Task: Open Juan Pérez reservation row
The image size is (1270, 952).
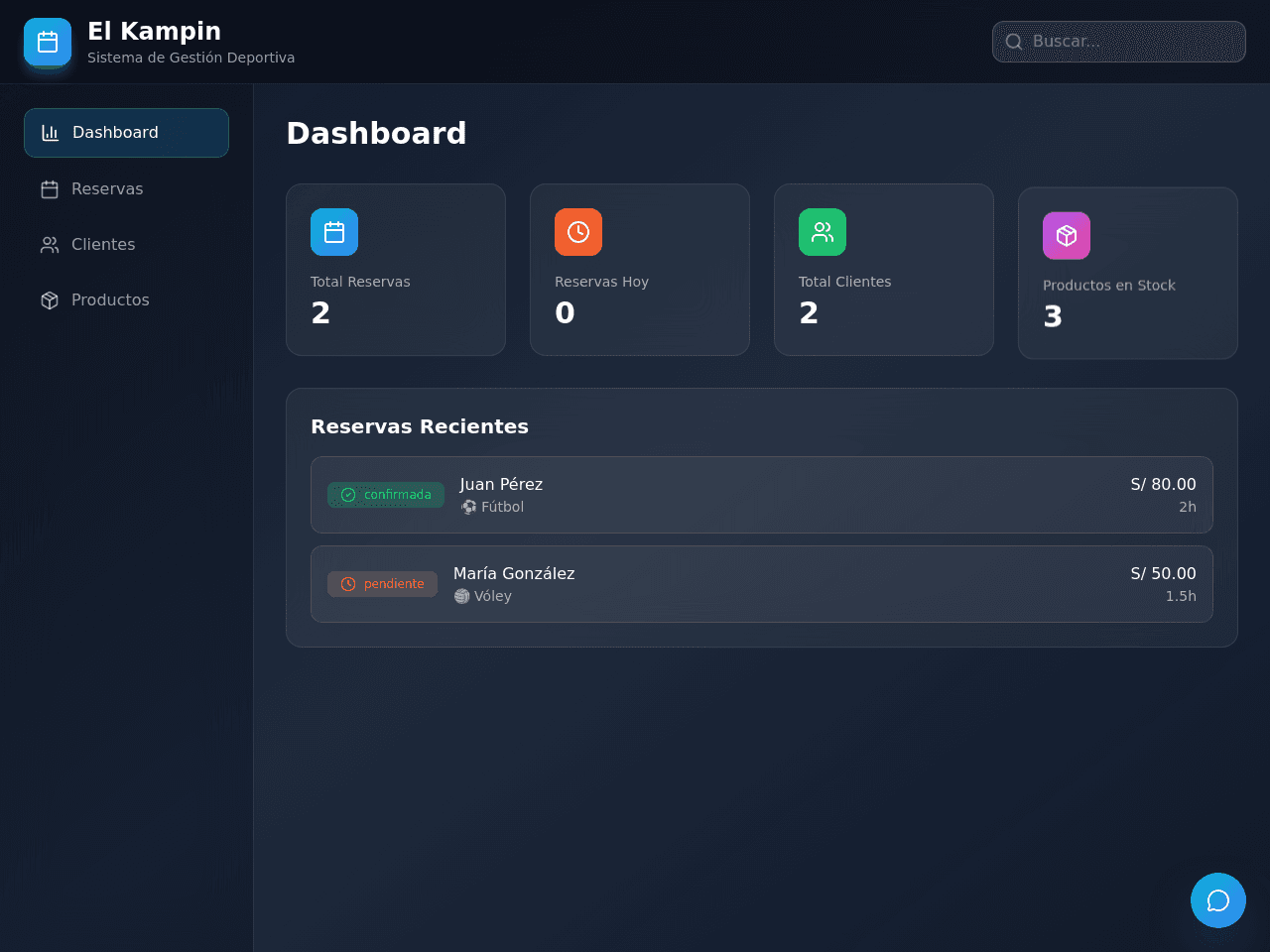Action: click(x=762, y=495)
